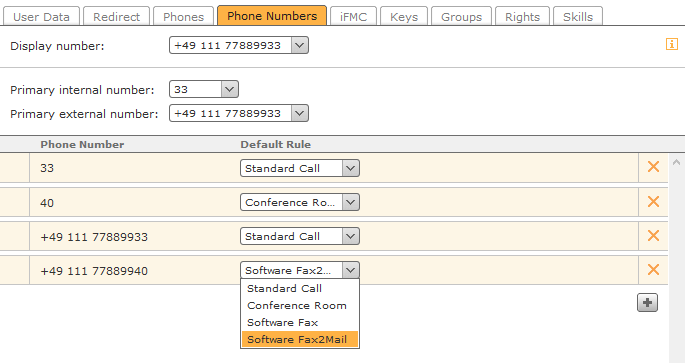Open the Display number dropdown
This screenshot has height=363, width=685.
pos(239,45)
